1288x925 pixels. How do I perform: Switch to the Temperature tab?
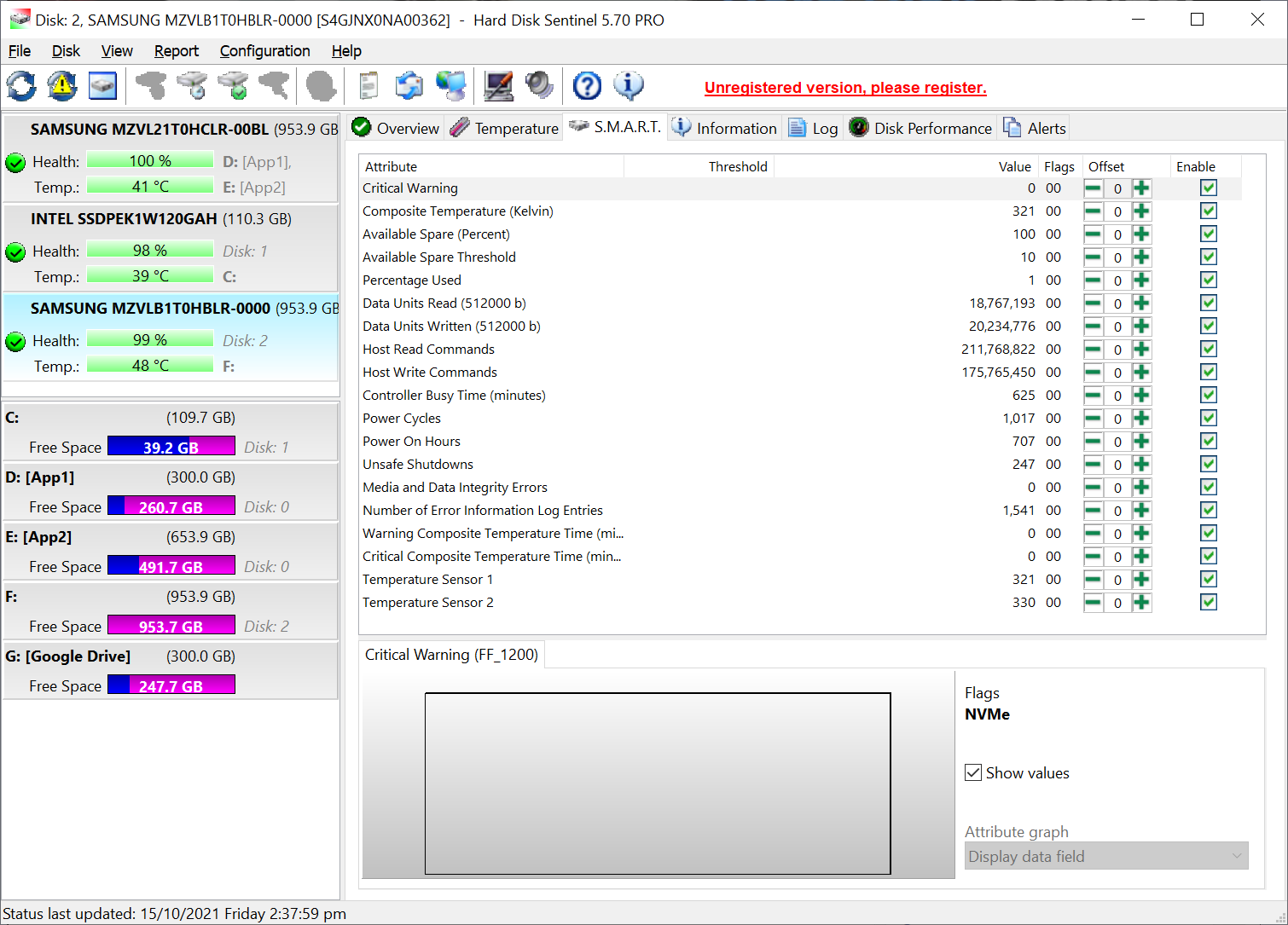click(504, 128)
